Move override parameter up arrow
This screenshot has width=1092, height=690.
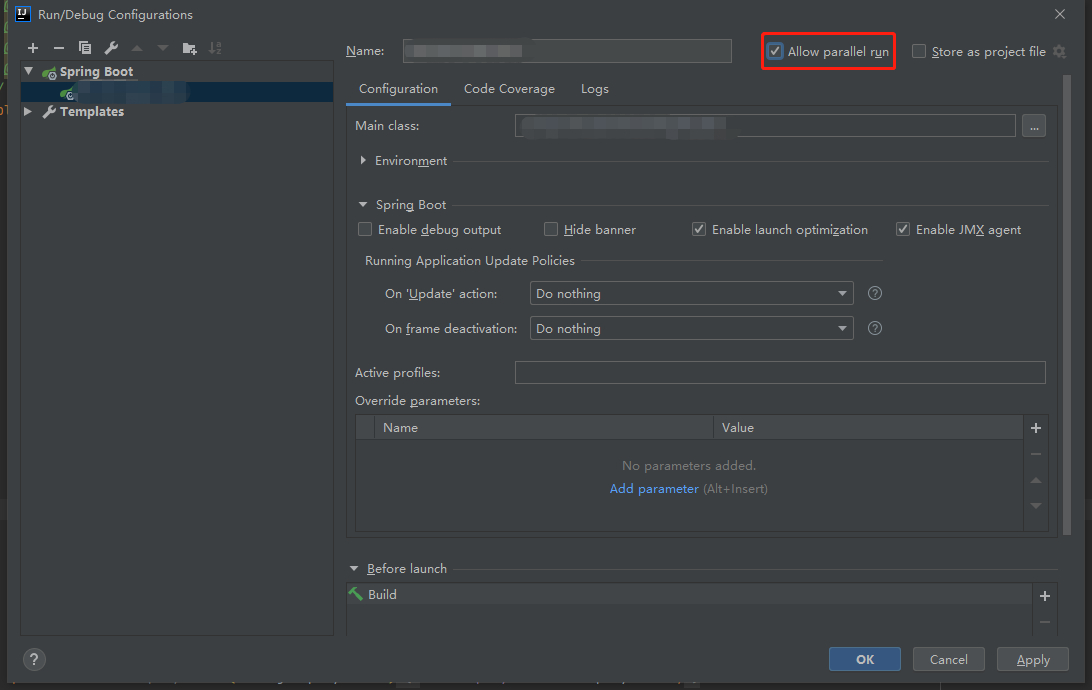tap(1036, 480)
